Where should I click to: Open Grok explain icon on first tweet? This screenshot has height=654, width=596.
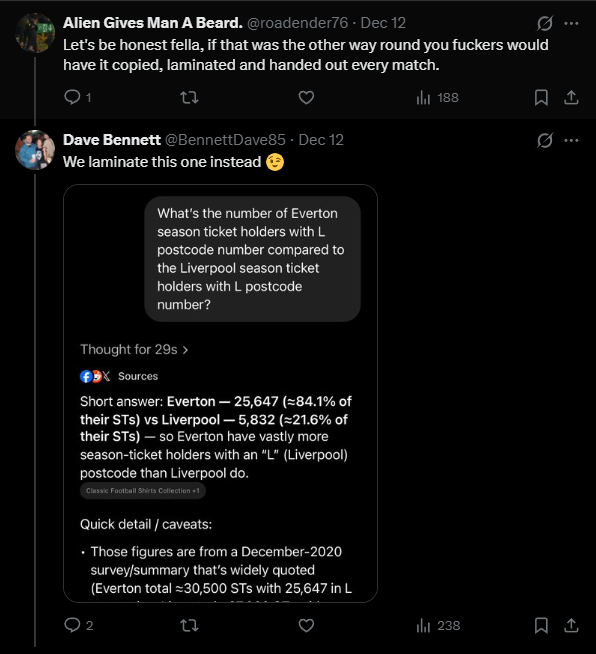545,23
